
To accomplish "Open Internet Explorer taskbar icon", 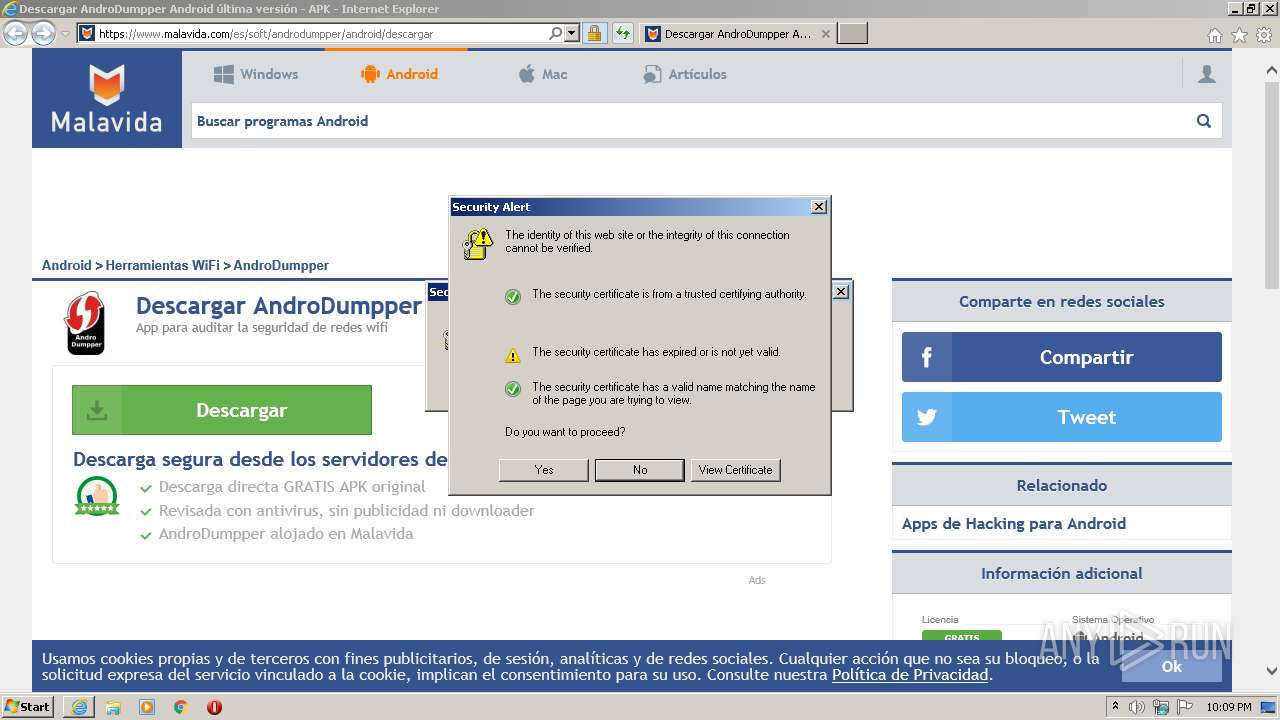I will pyautogui.click(x=79, y=707).
